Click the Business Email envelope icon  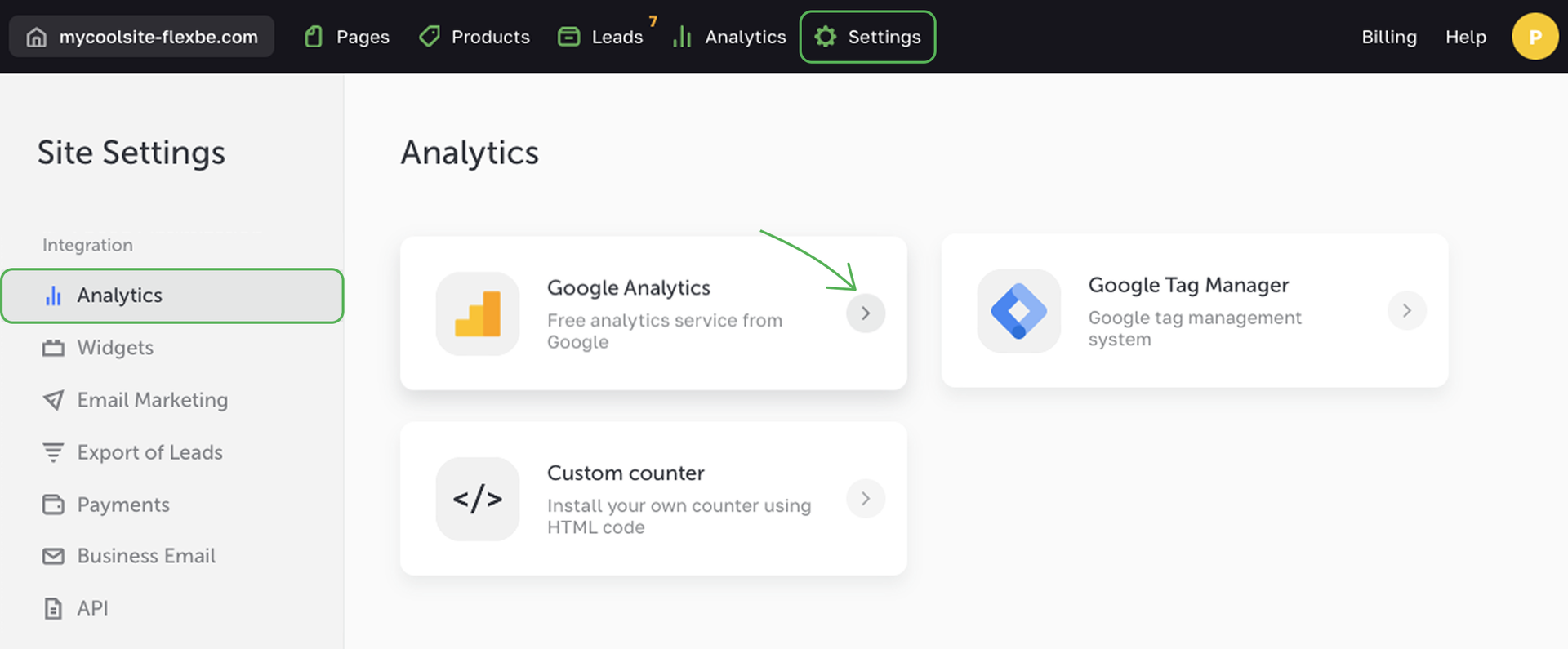[53, 556]
